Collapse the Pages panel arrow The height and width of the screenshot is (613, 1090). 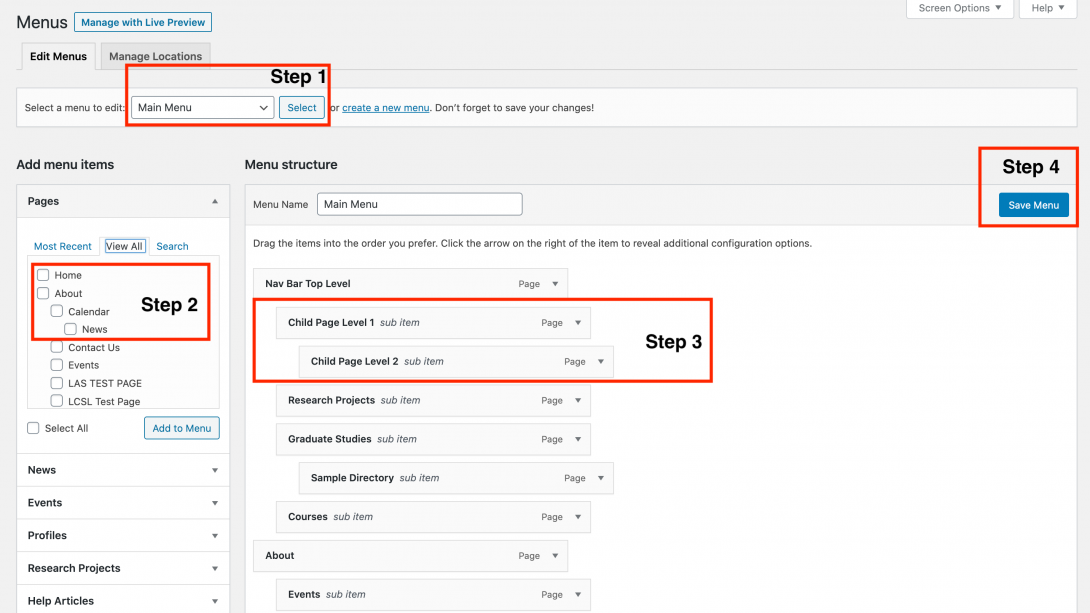click(x=214, y=201)
